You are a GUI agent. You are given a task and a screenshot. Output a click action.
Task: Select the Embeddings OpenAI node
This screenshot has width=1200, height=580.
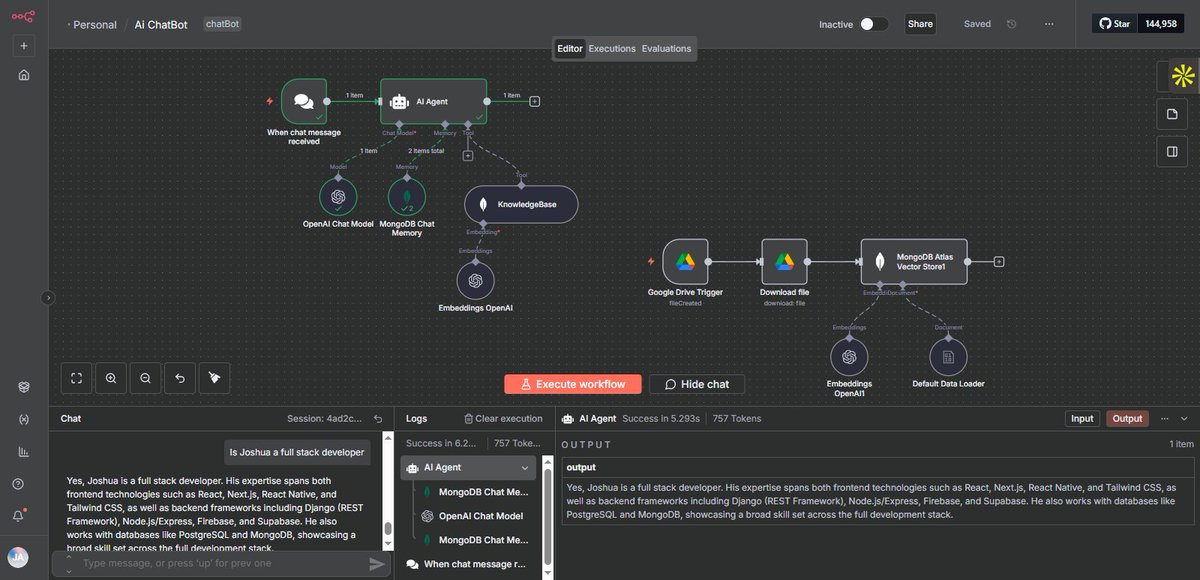click(475, 279)
